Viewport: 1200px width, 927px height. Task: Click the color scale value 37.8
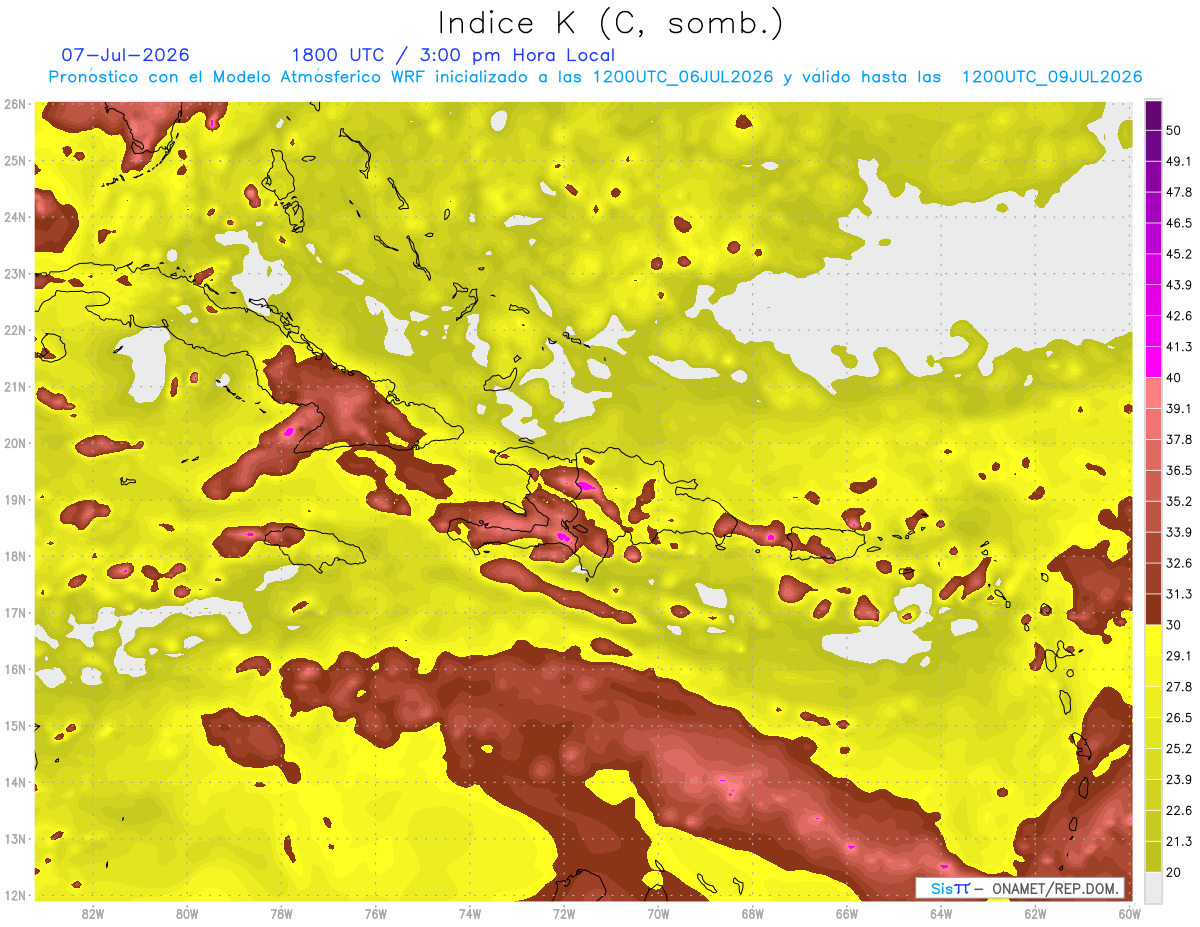click(1179, 439)
